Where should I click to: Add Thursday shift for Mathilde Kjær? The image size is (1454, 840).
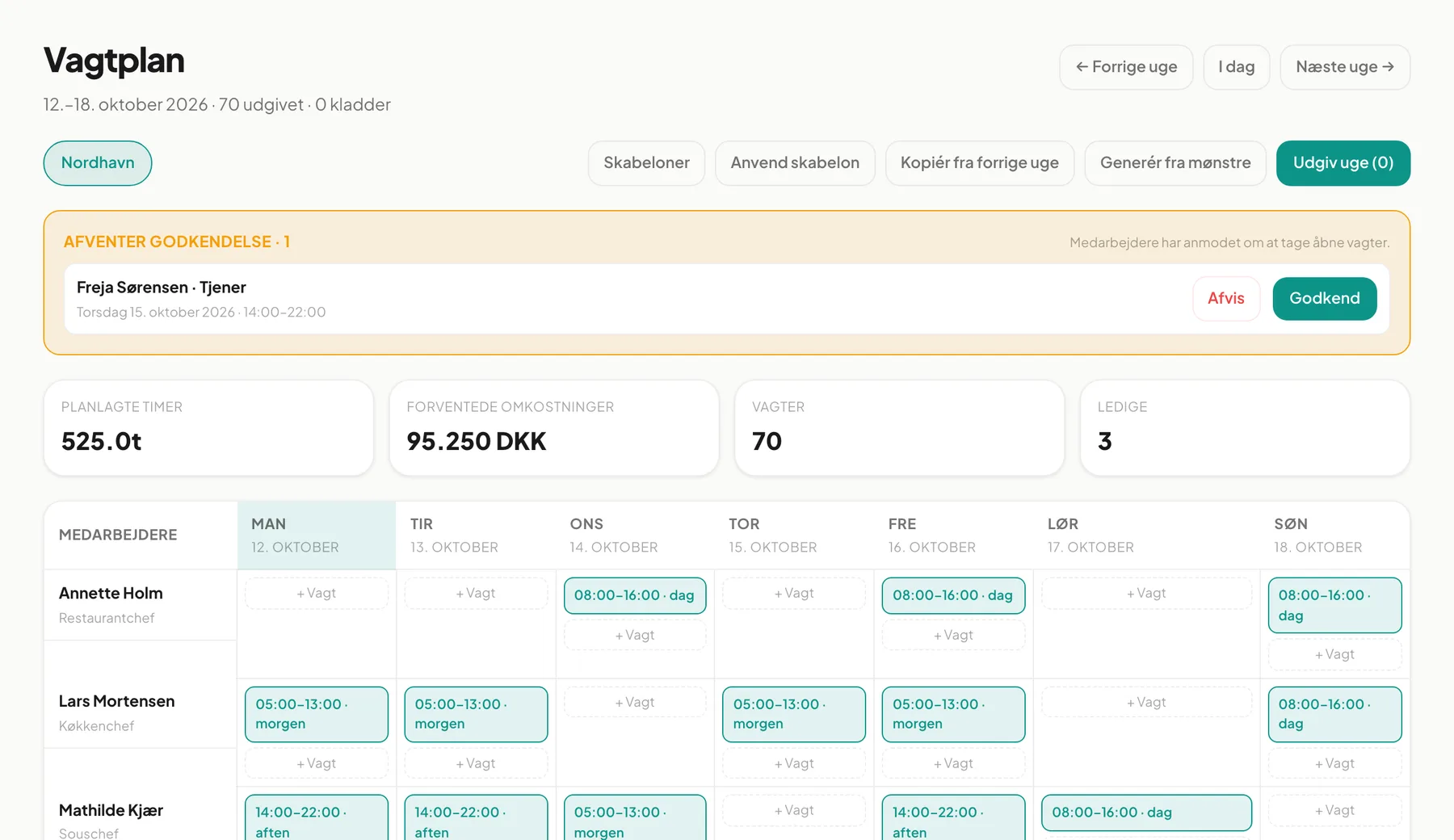pyautogui.click(x=794, y=811)
